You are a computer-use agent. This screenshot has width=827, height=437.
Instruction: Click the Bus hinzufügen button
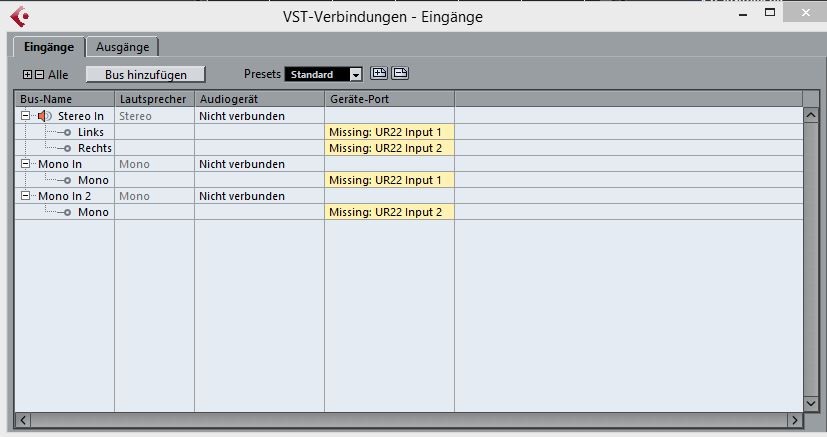click(146, 74)
